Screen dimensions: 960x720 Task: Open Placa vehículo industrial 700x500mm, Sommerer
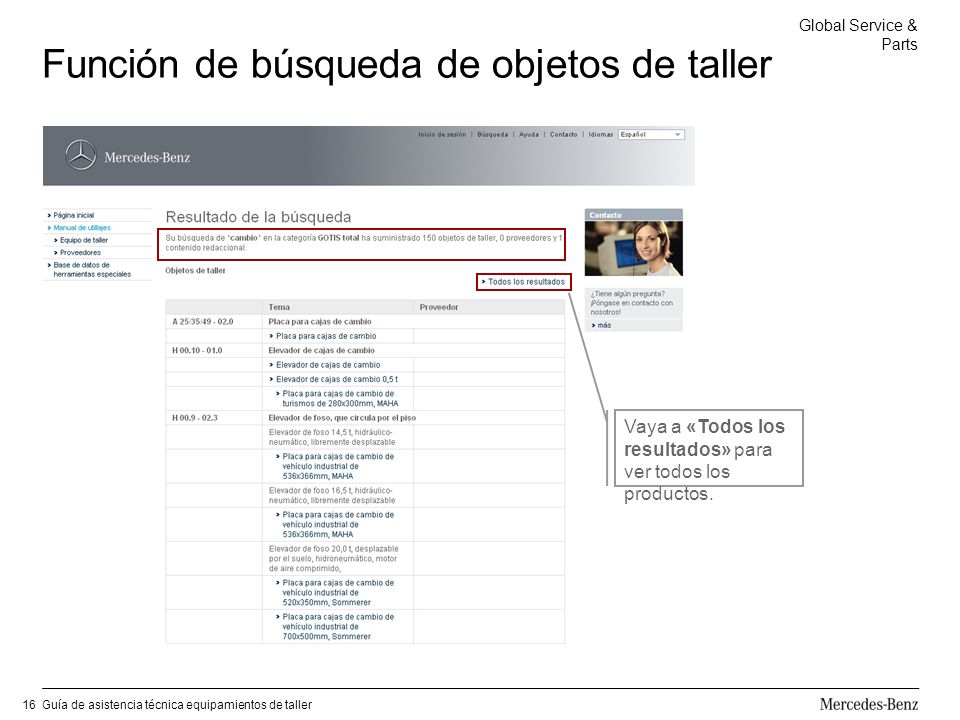338,627
